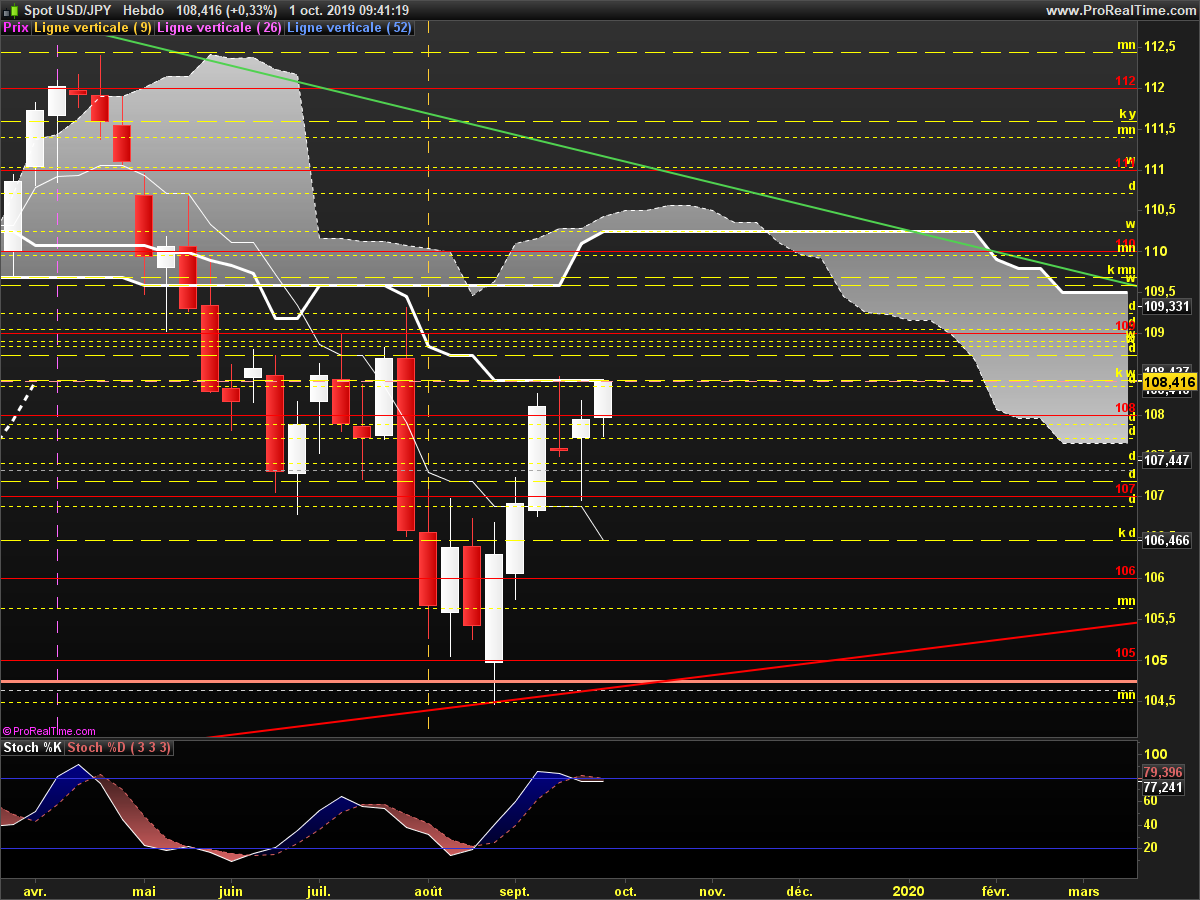The height and width of the screenshot is (900, 1200).
Task: Click the red 105 horizontal level label
Action: pos(1125,653)
